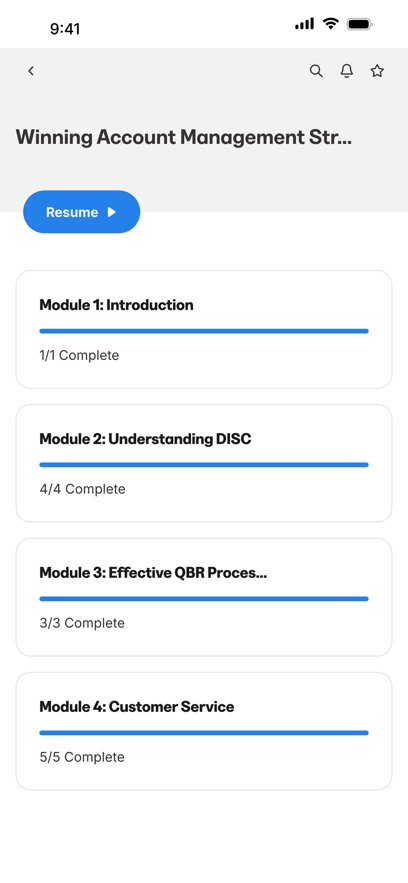Tap the Wi-Fi status icon
This screenshot has height=883, width=408.
(331, 24)
